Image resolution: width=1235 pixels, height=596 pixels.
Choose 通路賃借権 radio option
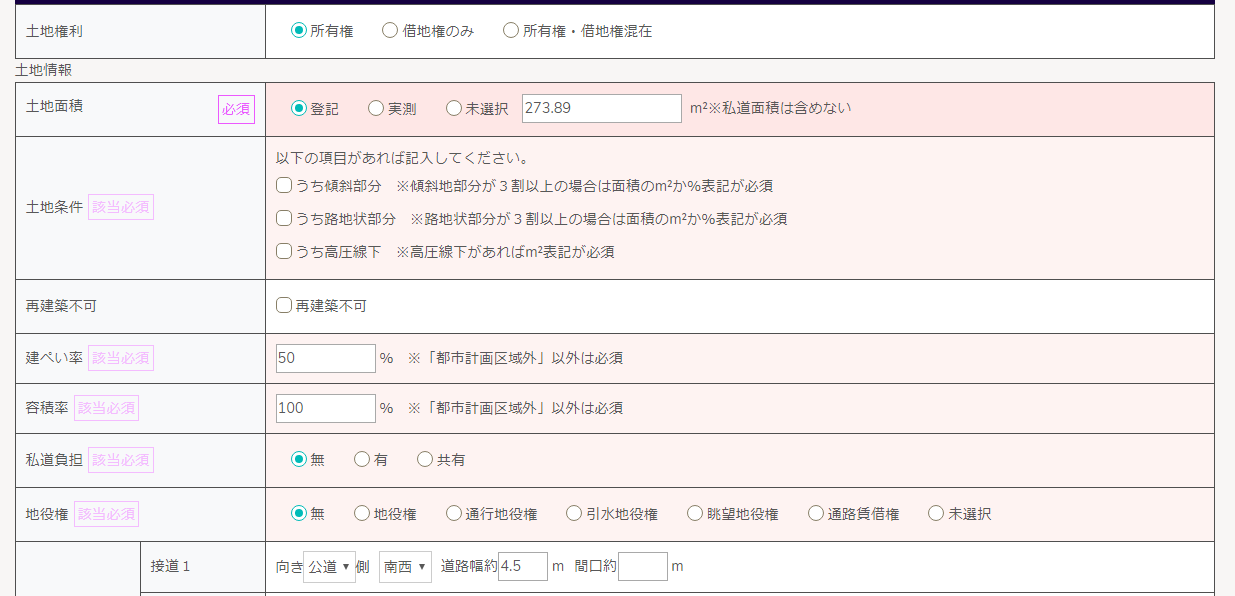click(816, 514)
